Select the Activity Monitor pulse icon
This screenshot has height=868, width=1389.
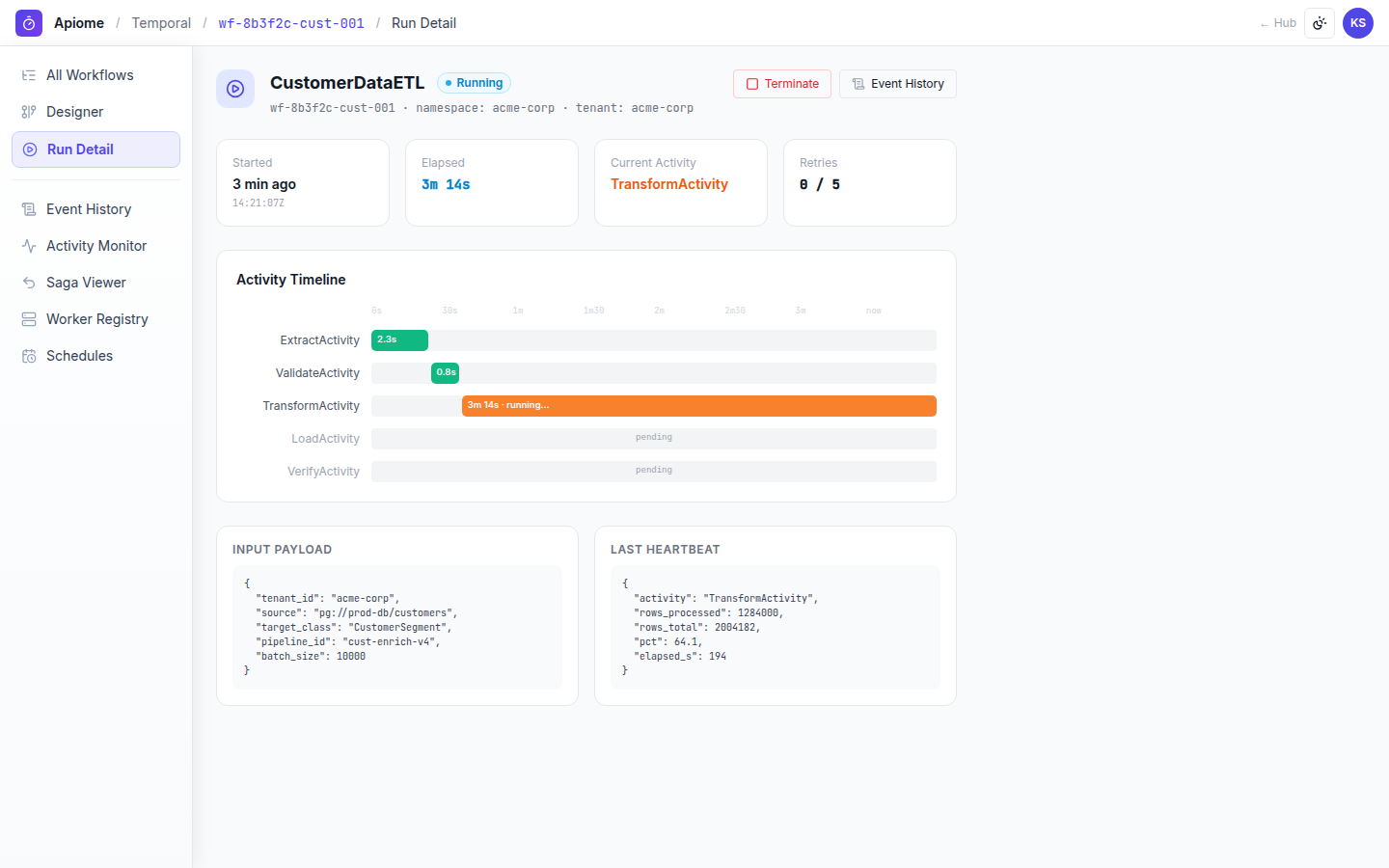point(29,246)
